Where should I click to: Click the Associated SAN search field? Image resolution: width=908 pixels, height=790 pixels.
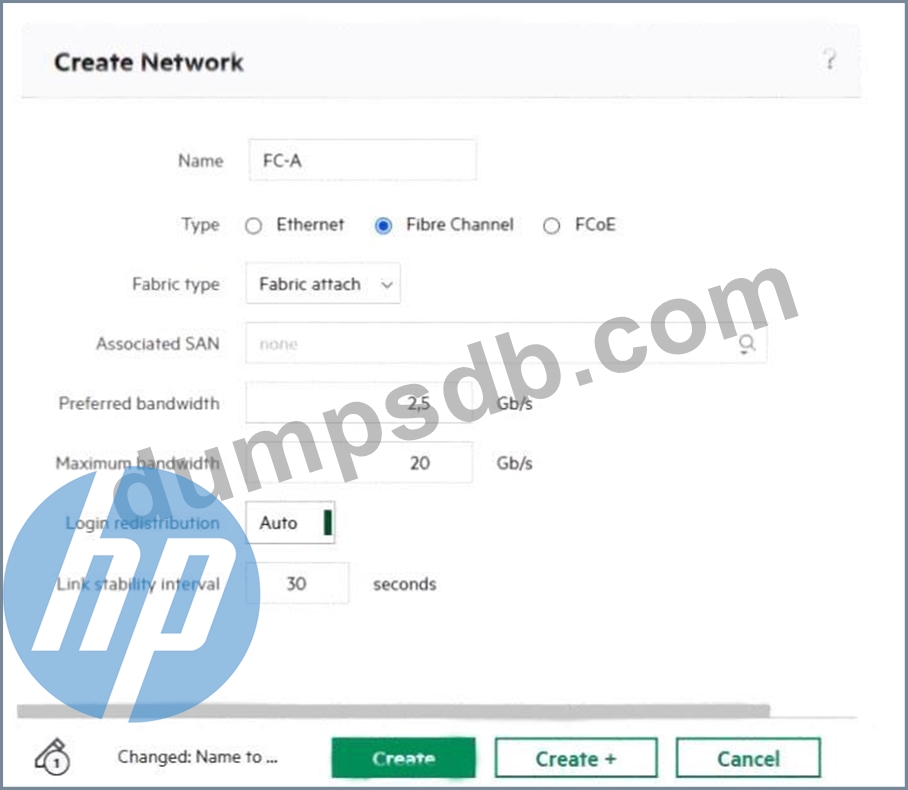click(506, 343)
